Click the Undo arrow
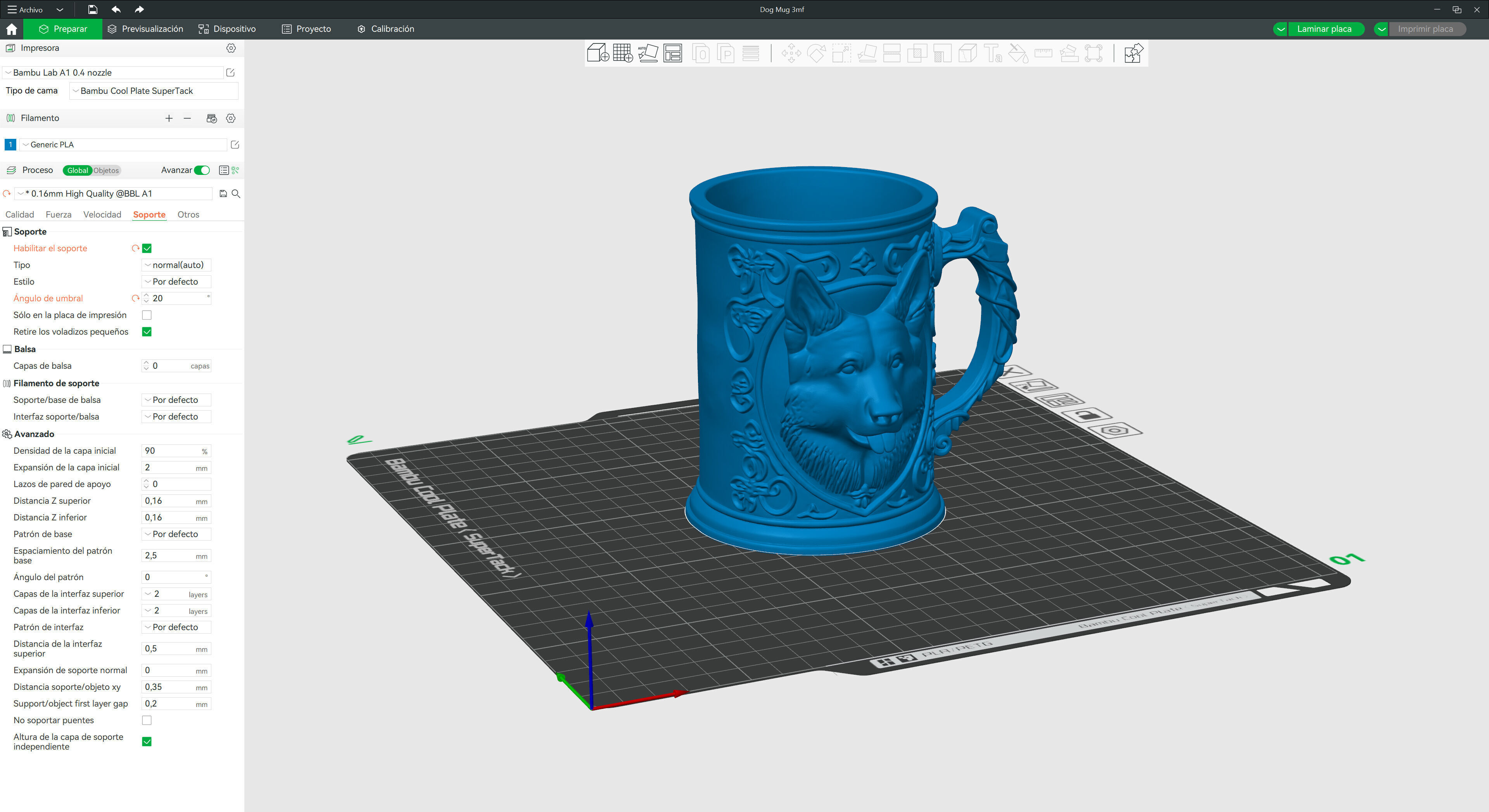The height and width of the screenshot is (812, 1489). tap(116, 9)
